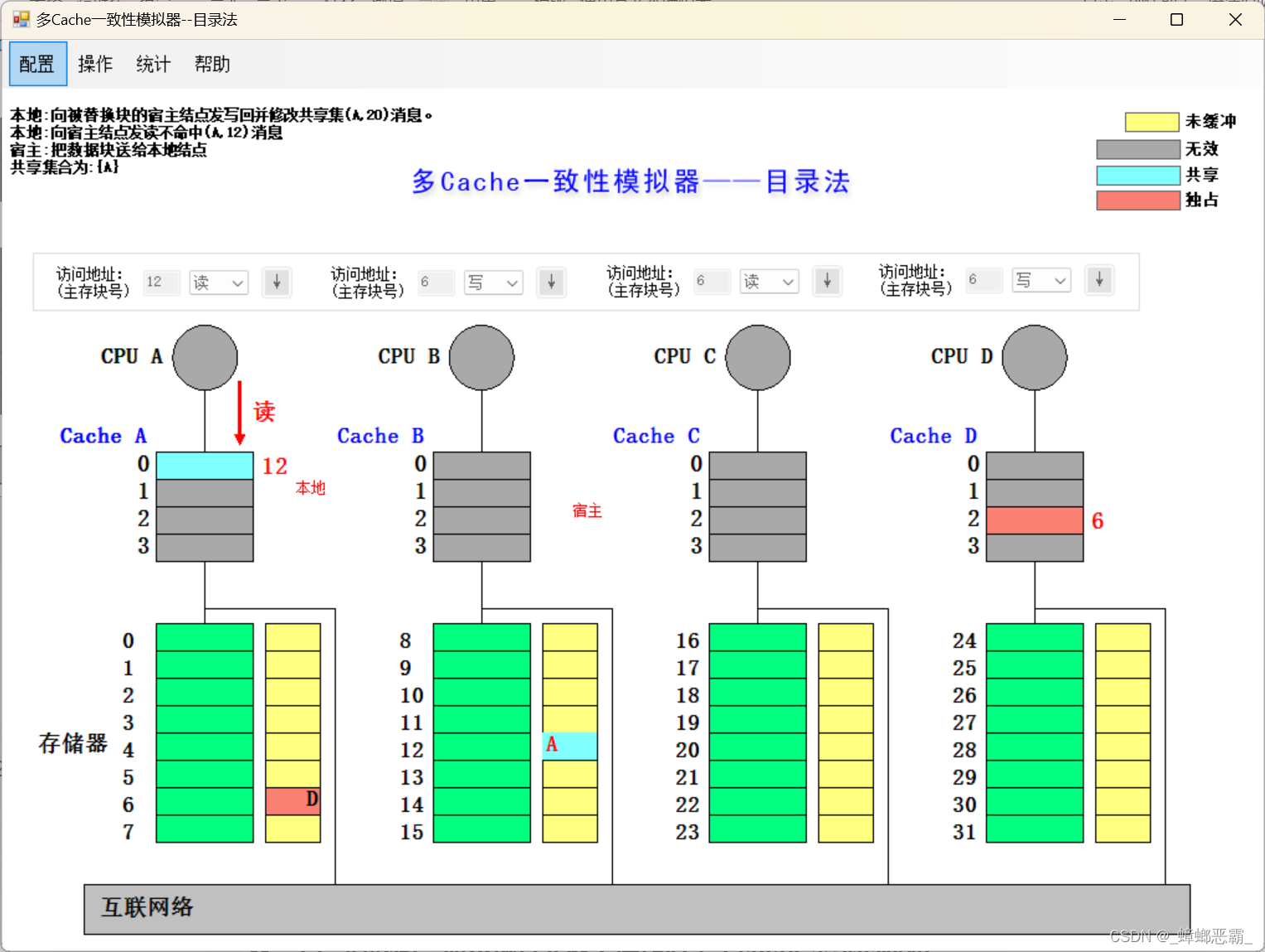Click the Cache C label

[656, 436]
